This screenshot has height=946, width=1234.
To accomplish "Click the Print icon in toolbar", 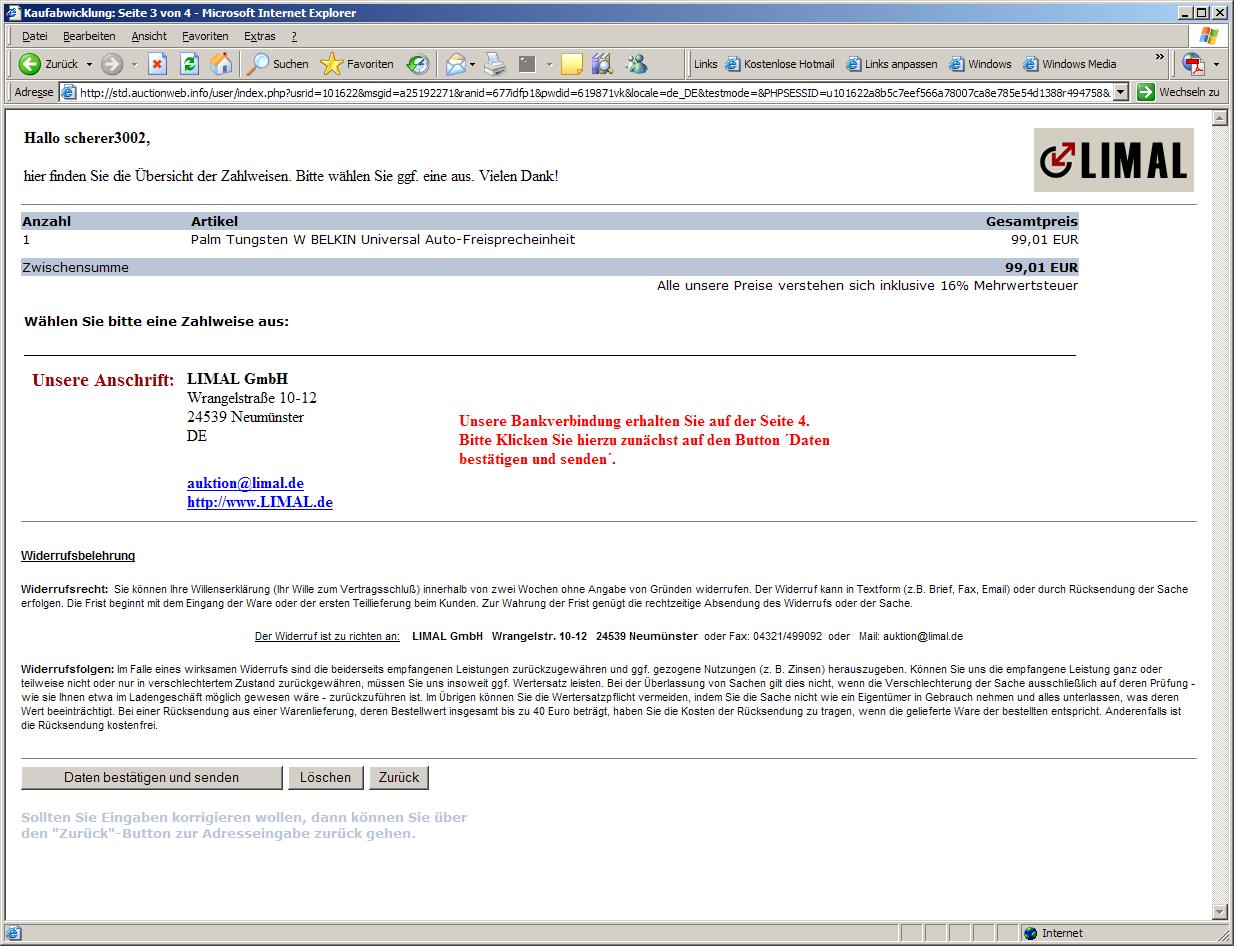I will click(495, 64).
